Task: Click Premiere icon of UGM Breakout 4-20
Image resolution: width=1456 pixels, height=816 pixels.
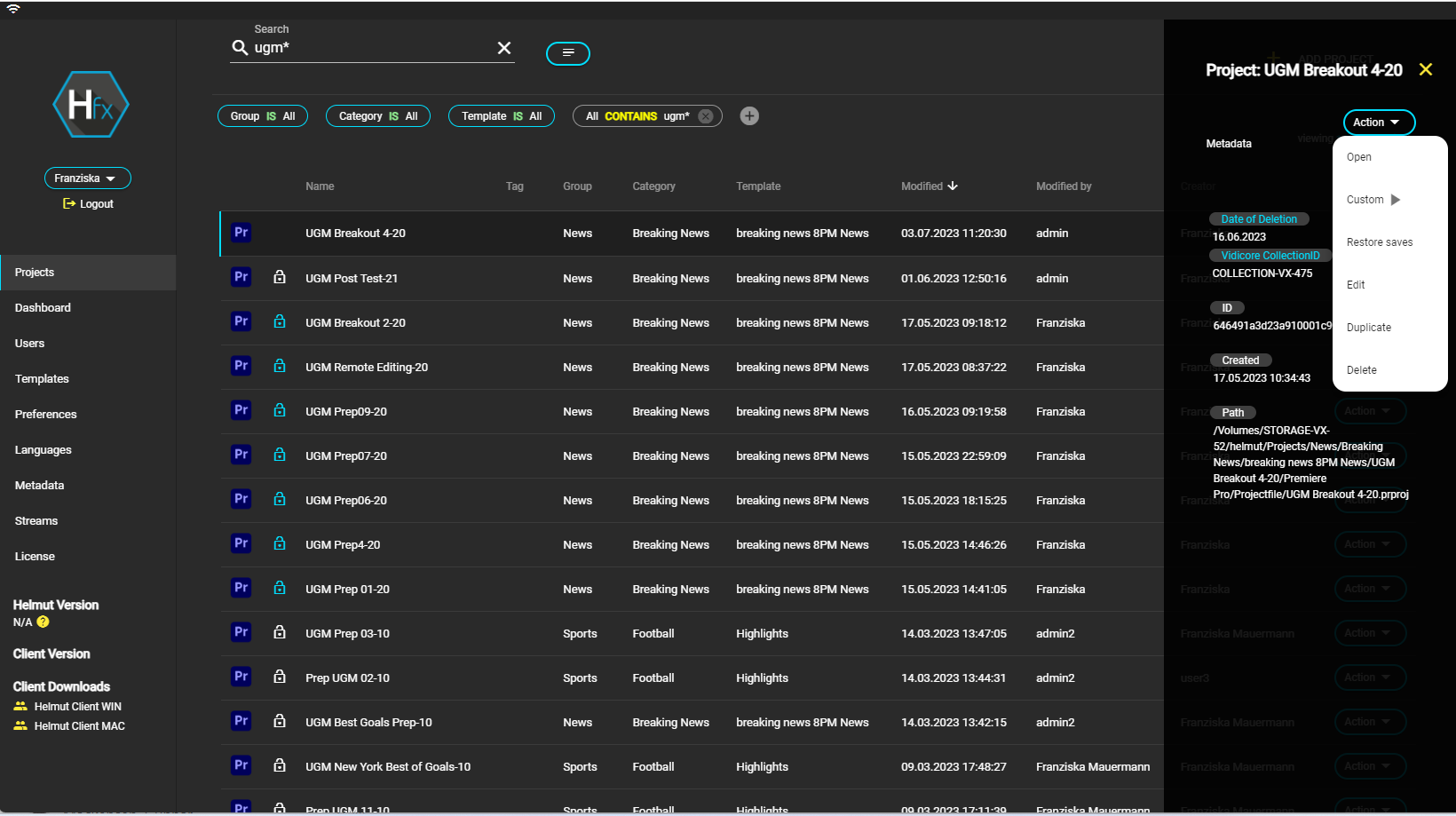Action: [241, 233]
